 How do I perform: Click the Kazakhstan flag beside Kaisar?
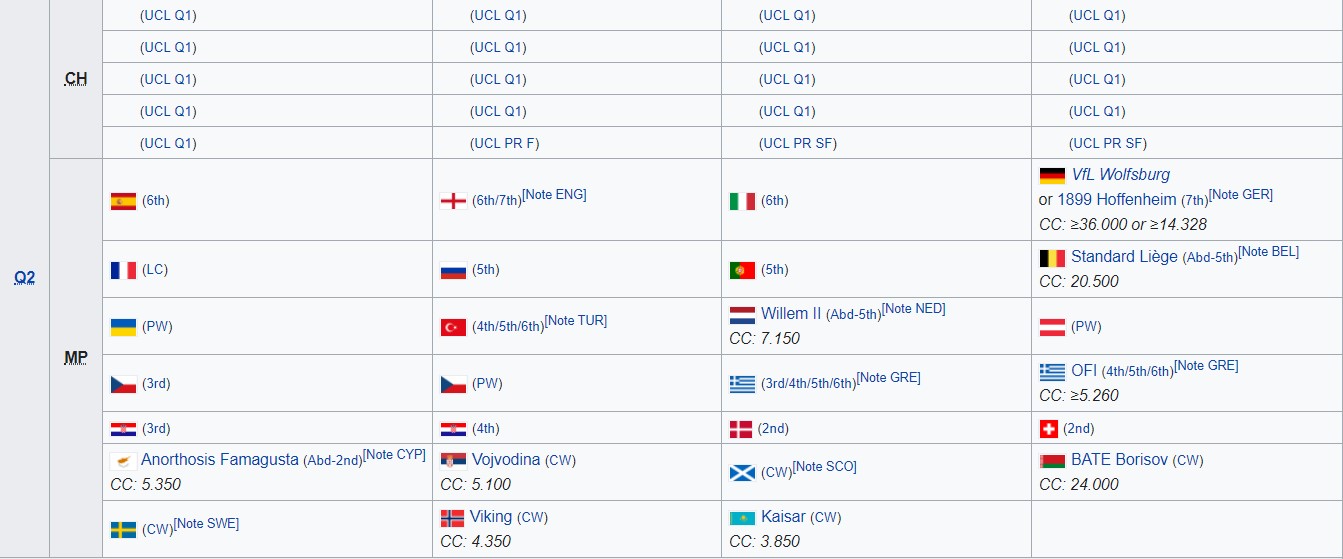click(742, 518)
